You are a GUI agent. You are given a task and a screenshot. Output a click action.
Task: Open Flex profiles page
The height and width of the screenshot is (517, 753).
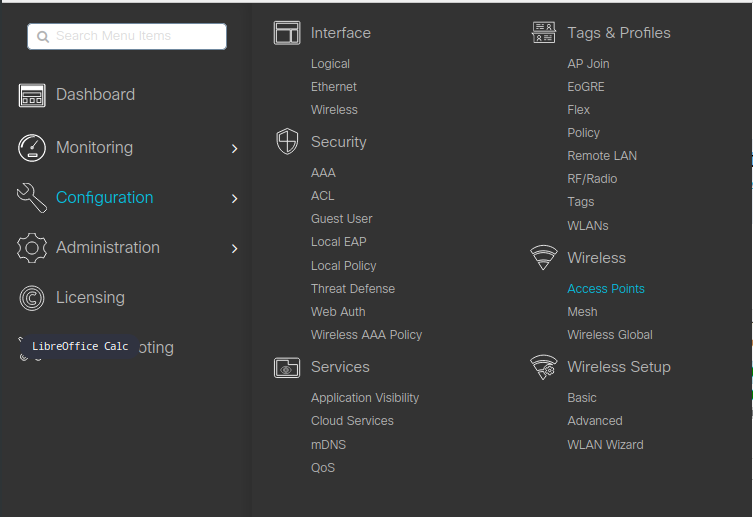click(x=579, y=110)
